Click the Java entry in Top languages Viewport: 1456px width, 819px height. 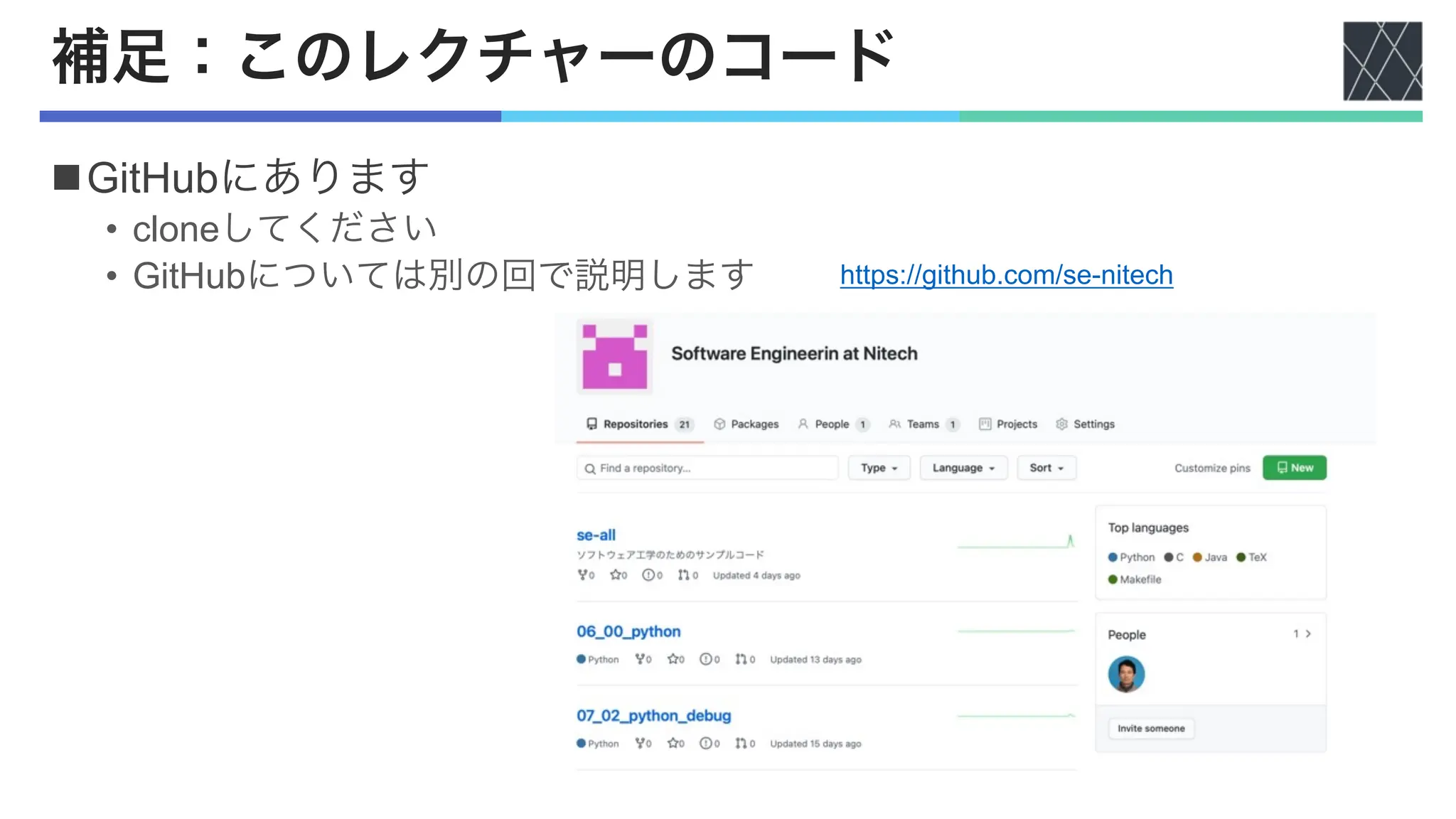[x=1210, y=557]
